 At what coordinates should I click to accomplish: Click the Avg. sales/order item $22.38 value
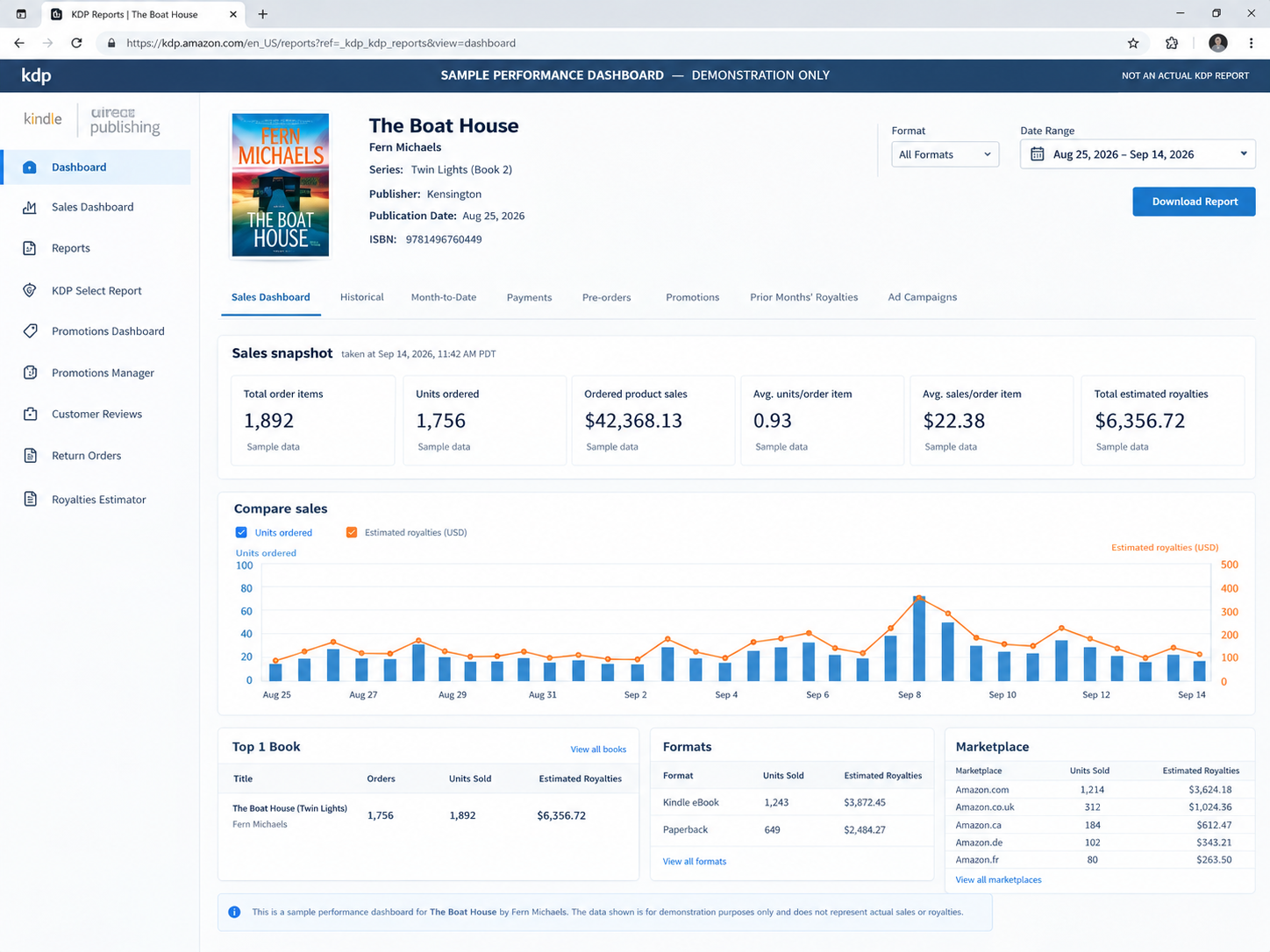(x=953, y=421)
